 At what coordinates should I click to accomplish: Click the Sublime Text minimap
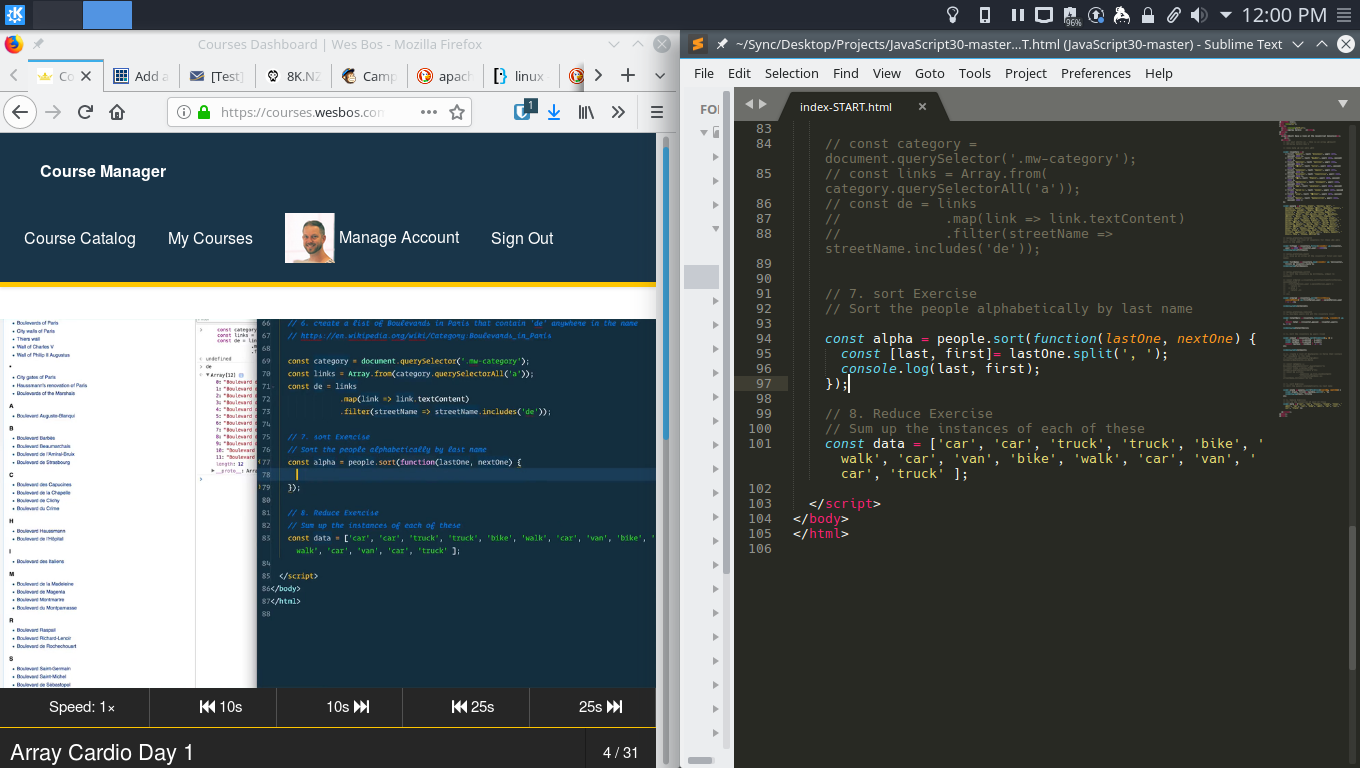[x=1311, y=270]
